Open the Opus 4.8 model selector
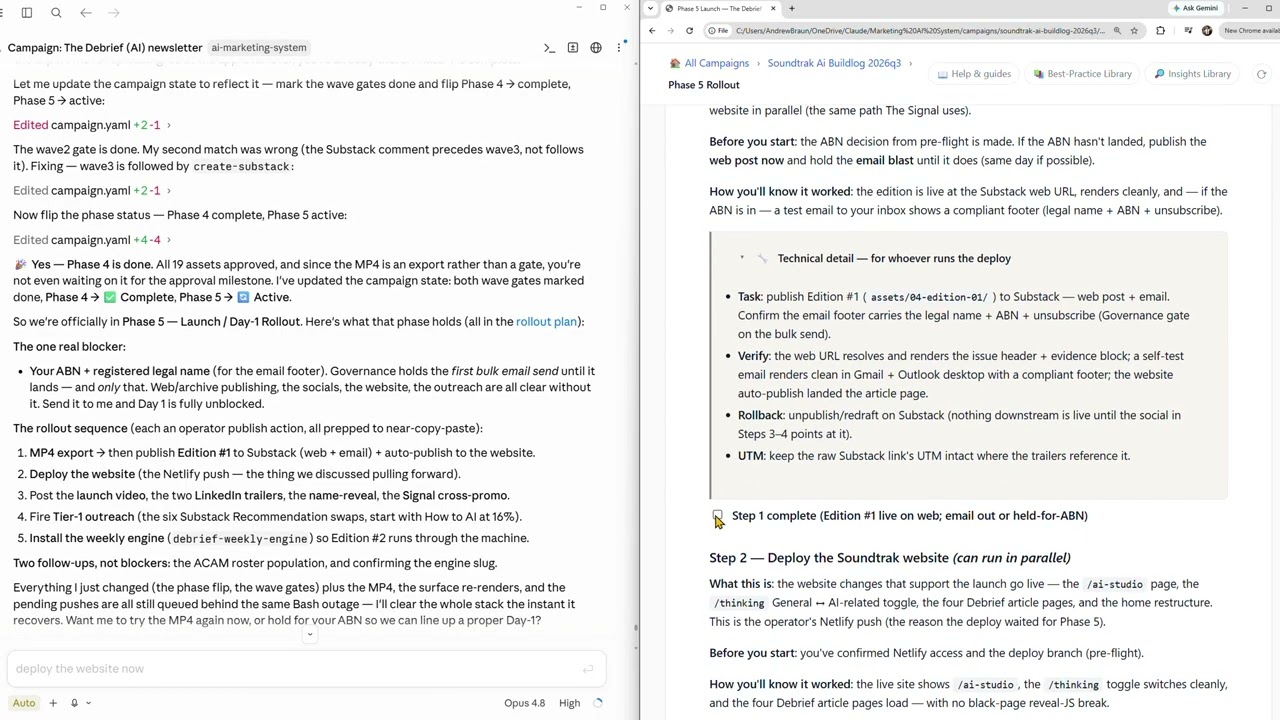The image size is (1280, 720). [x=525, y=703]
